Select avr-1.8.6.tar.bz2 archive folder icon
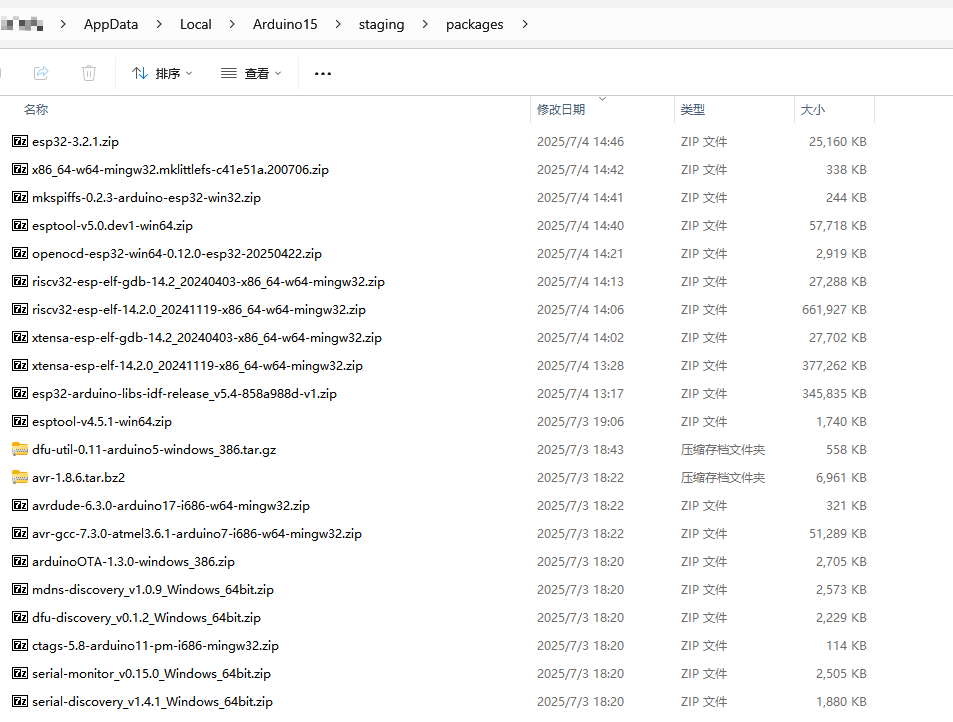This screenshot has height=722, width=953. [x=20, y=477]
